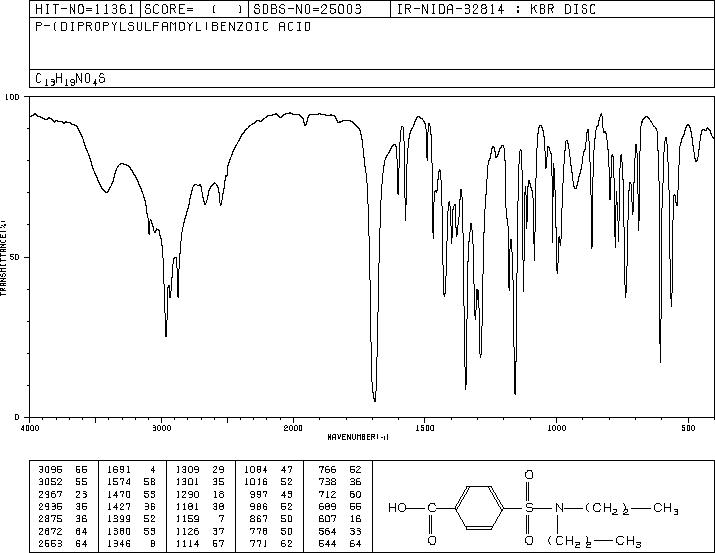
Task: Click the 544 wavenumber in the table
Action: click(x=327, y=543)
